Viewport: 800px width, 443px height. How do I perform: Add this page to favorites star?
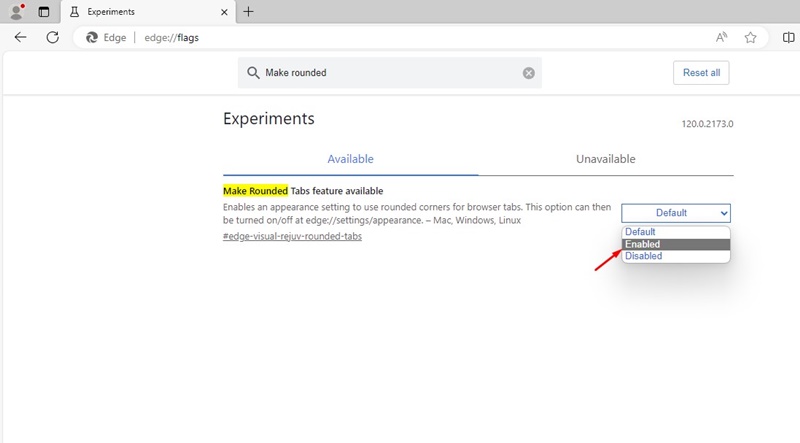[750, 37]
